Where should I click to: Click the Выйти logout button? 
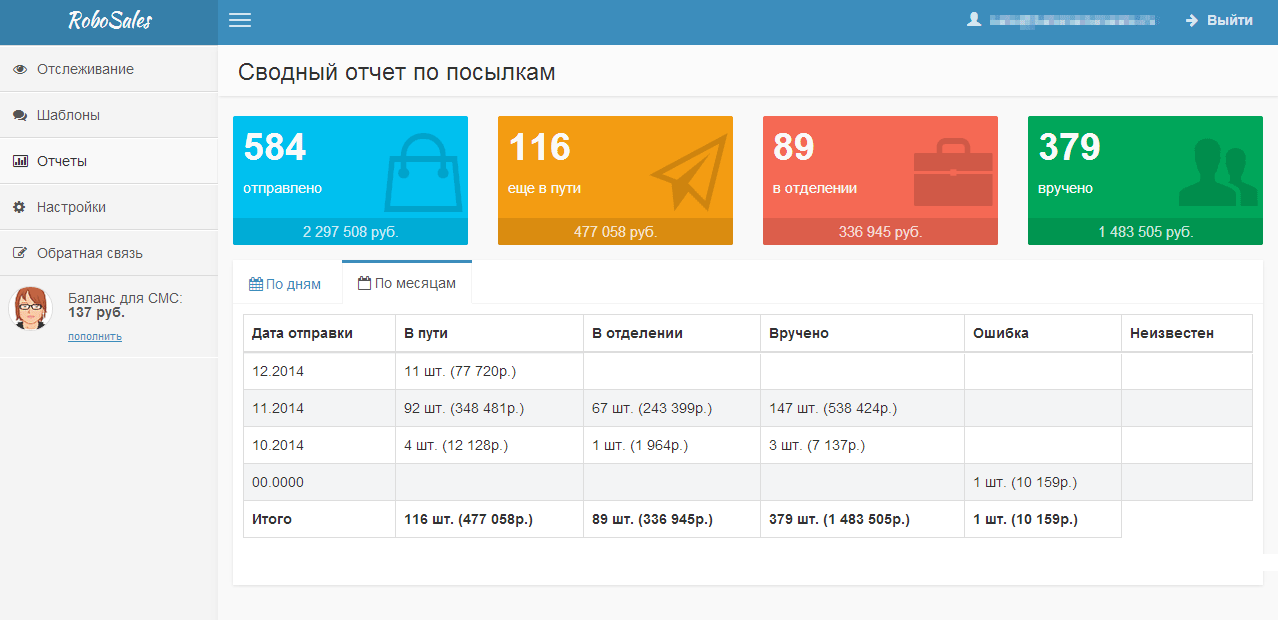(x=1219, y=20)
